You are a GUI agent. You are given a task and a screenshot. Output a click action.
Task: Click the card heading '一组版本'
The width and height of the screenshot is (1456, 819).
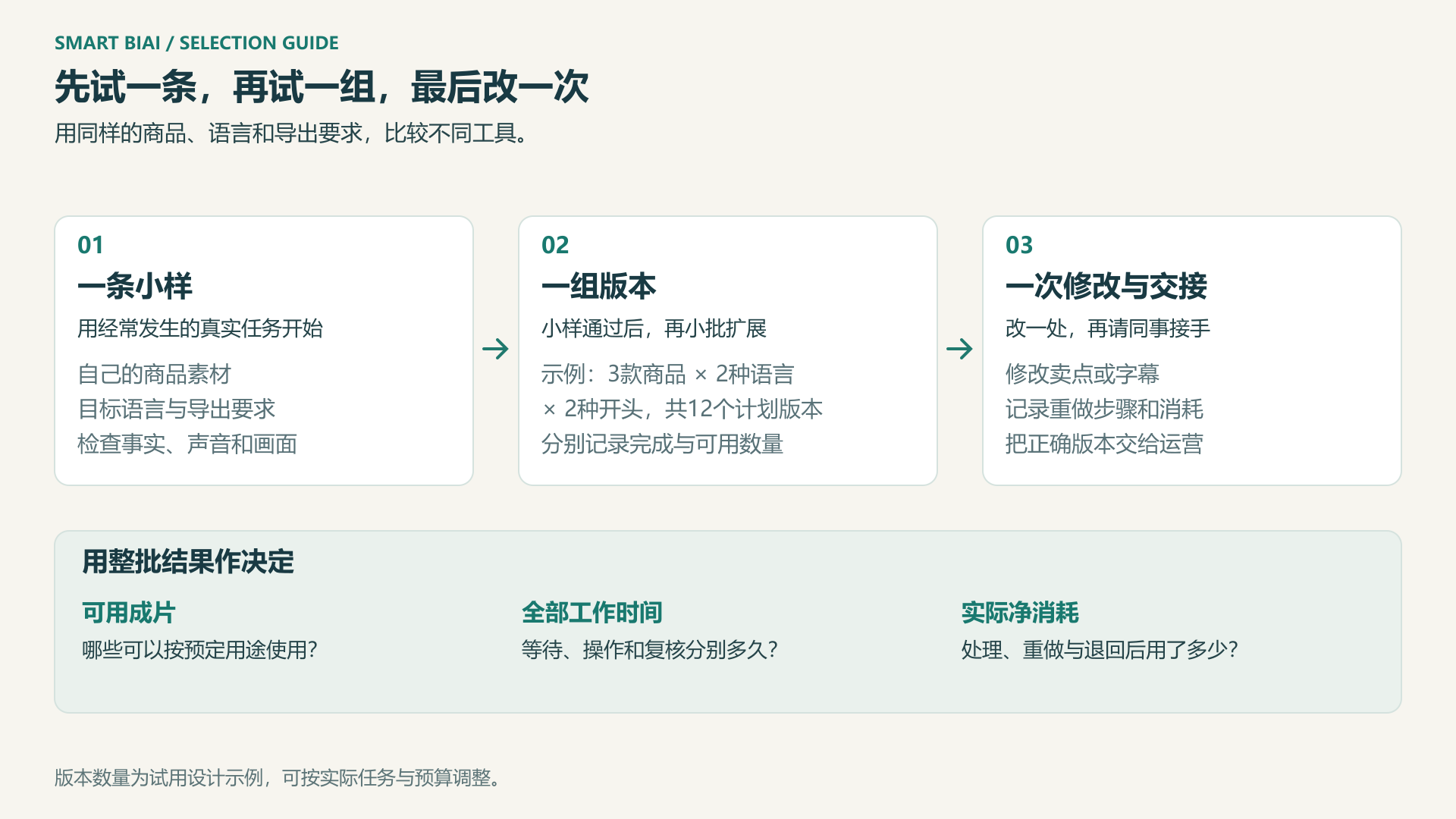[x=599, y=287]
